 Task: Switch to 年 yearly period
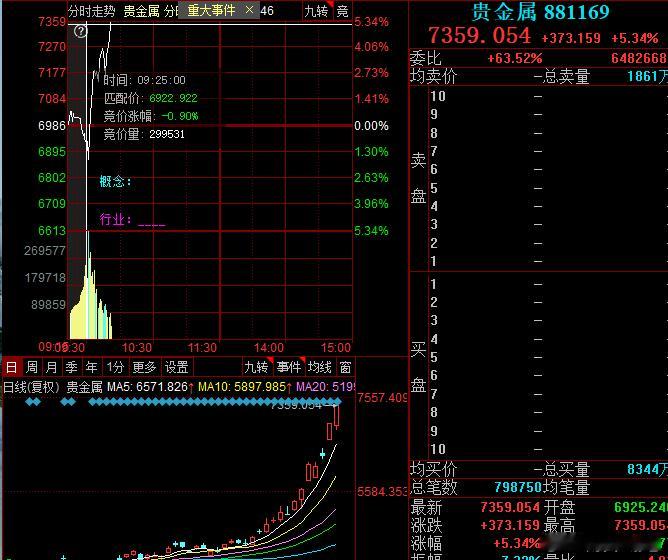pyautogui.click(x=92, y=367)
